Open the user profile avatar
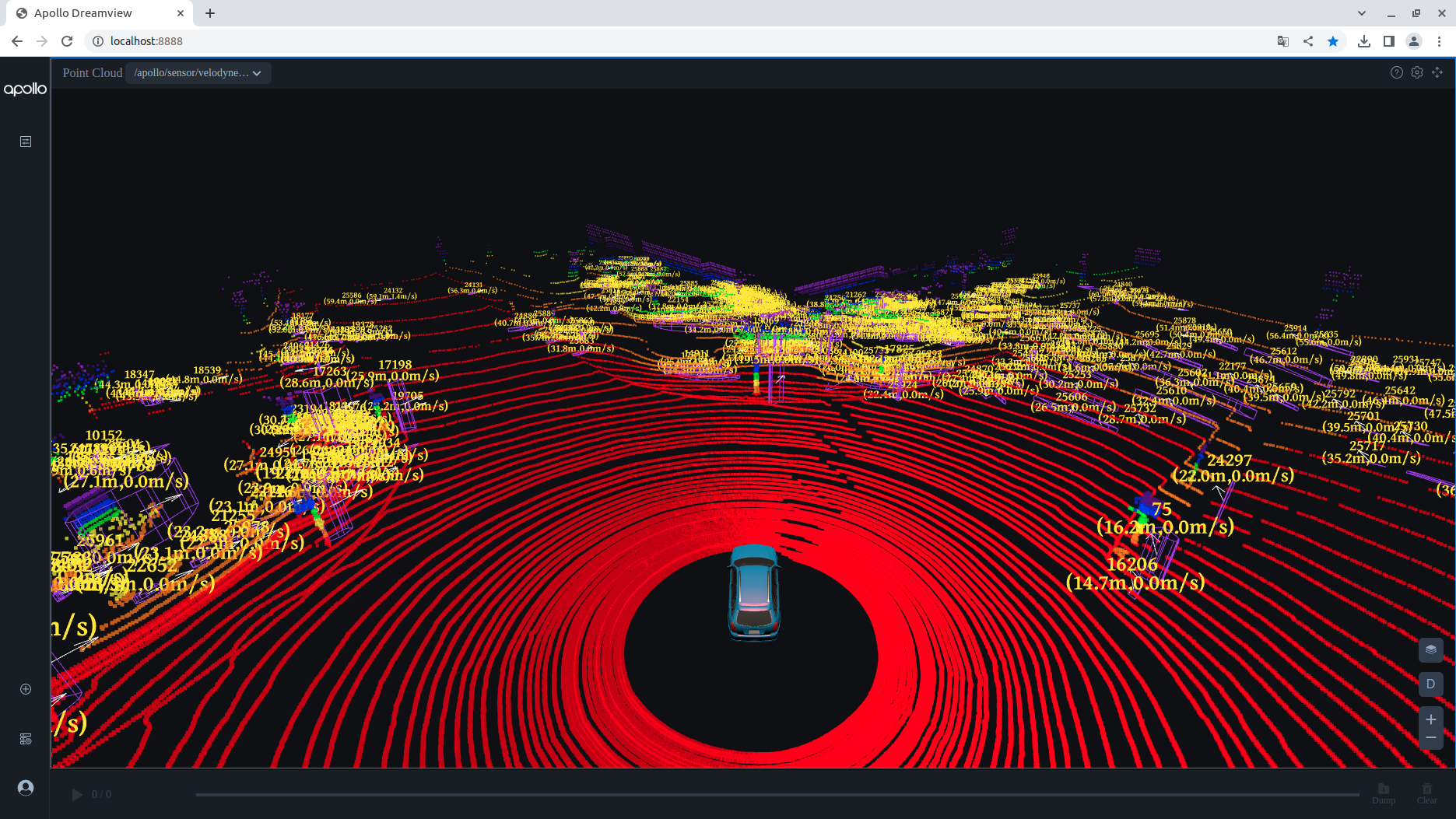This screenshot has height=819, width=1456. pos(26,788)
